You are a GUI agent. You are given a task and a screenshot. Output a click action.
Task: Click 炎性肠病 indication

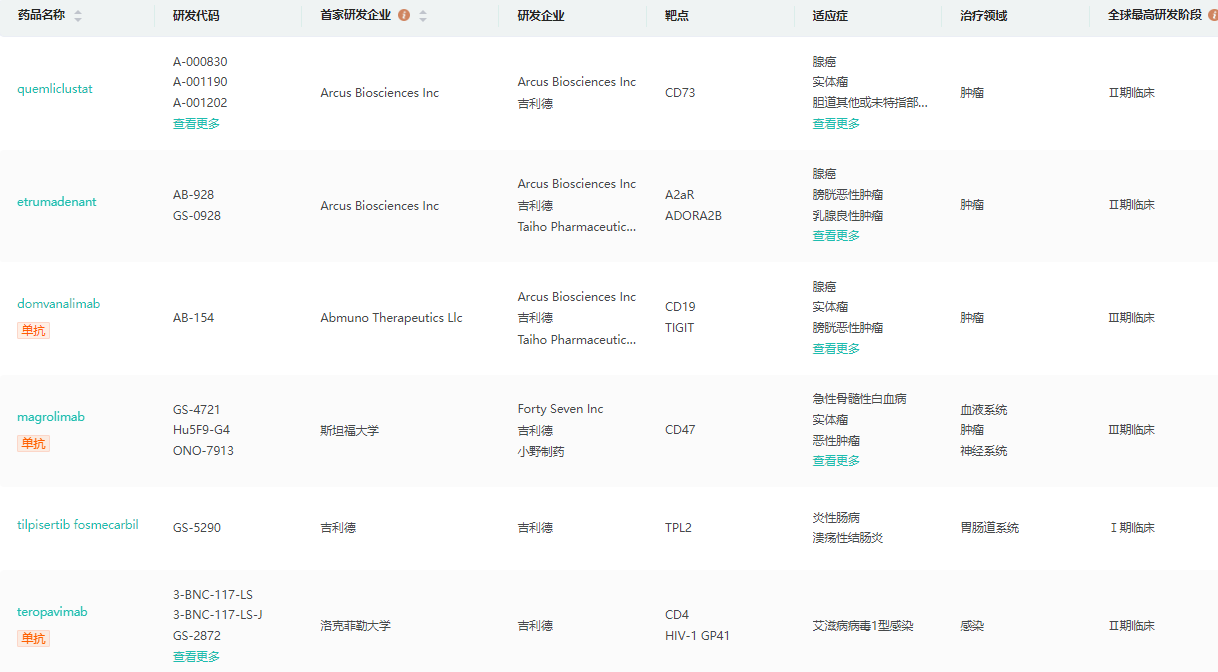(x=836, y=518)
